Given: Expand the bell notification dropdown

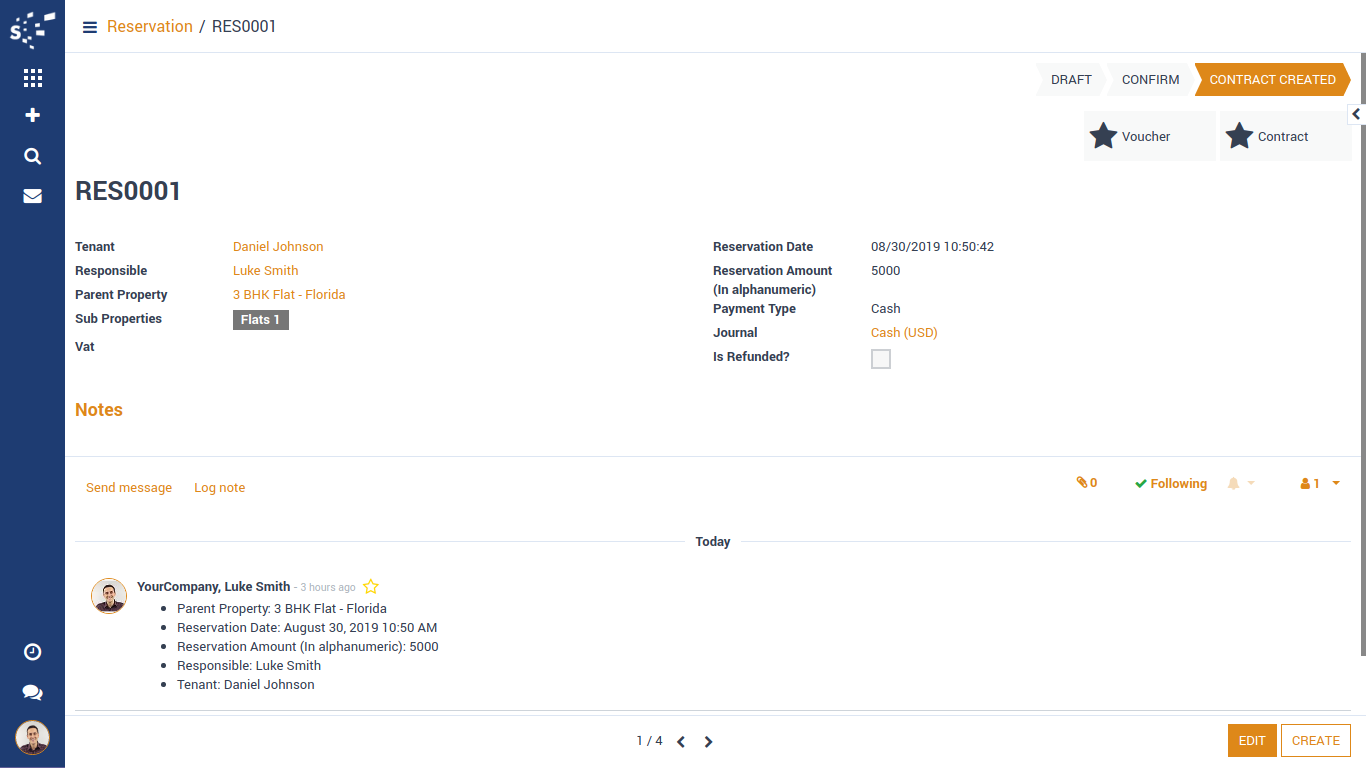Looking at the screenshot, I should click(1240, 484).
